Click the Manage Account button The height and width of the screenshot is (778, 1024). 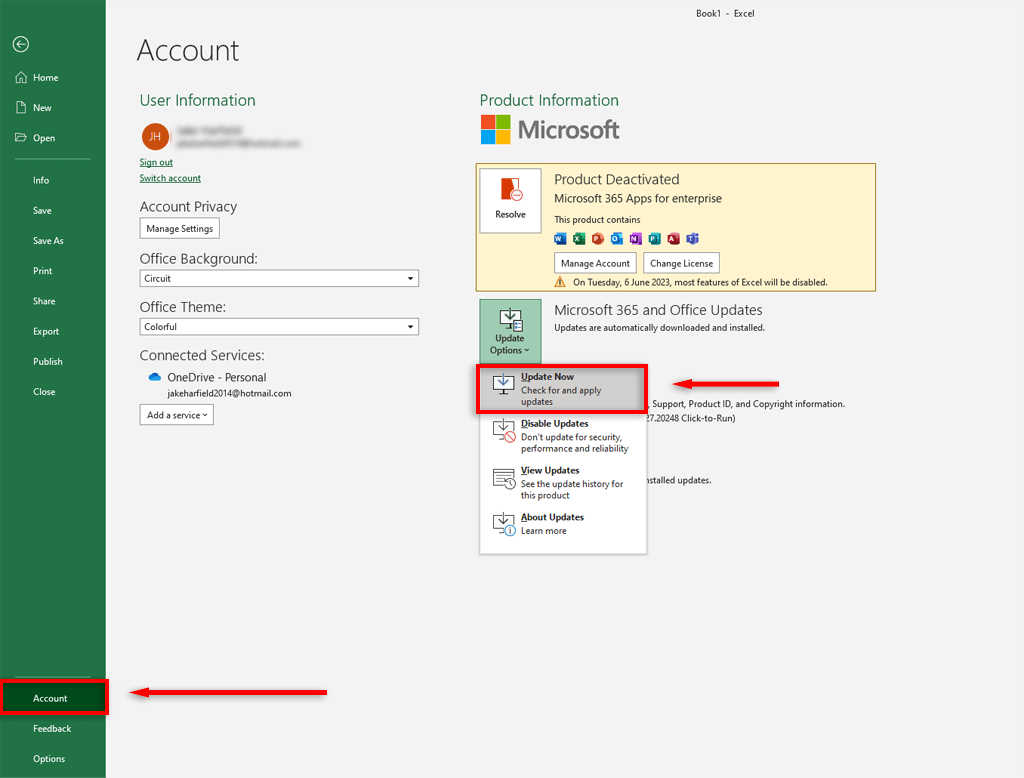click(595, 263)
